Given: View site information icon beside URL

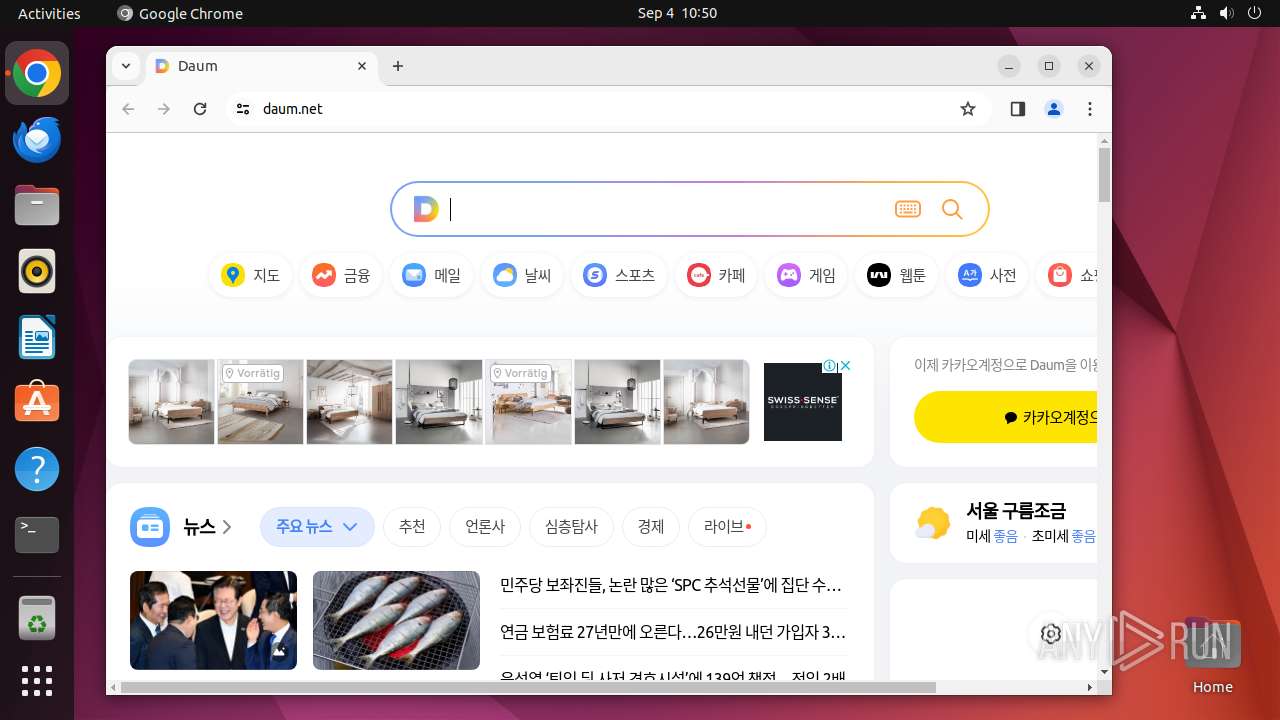Looking at the screenshot, I should 242,109.
